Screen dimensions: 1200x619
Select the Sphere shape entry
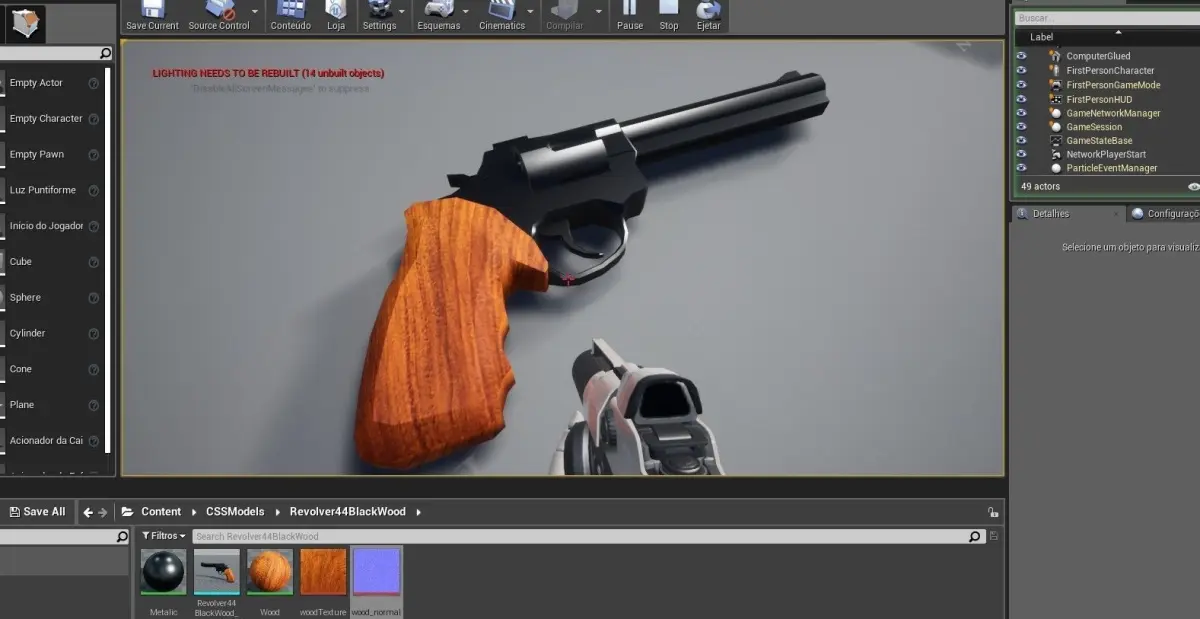tap(25, 298)
